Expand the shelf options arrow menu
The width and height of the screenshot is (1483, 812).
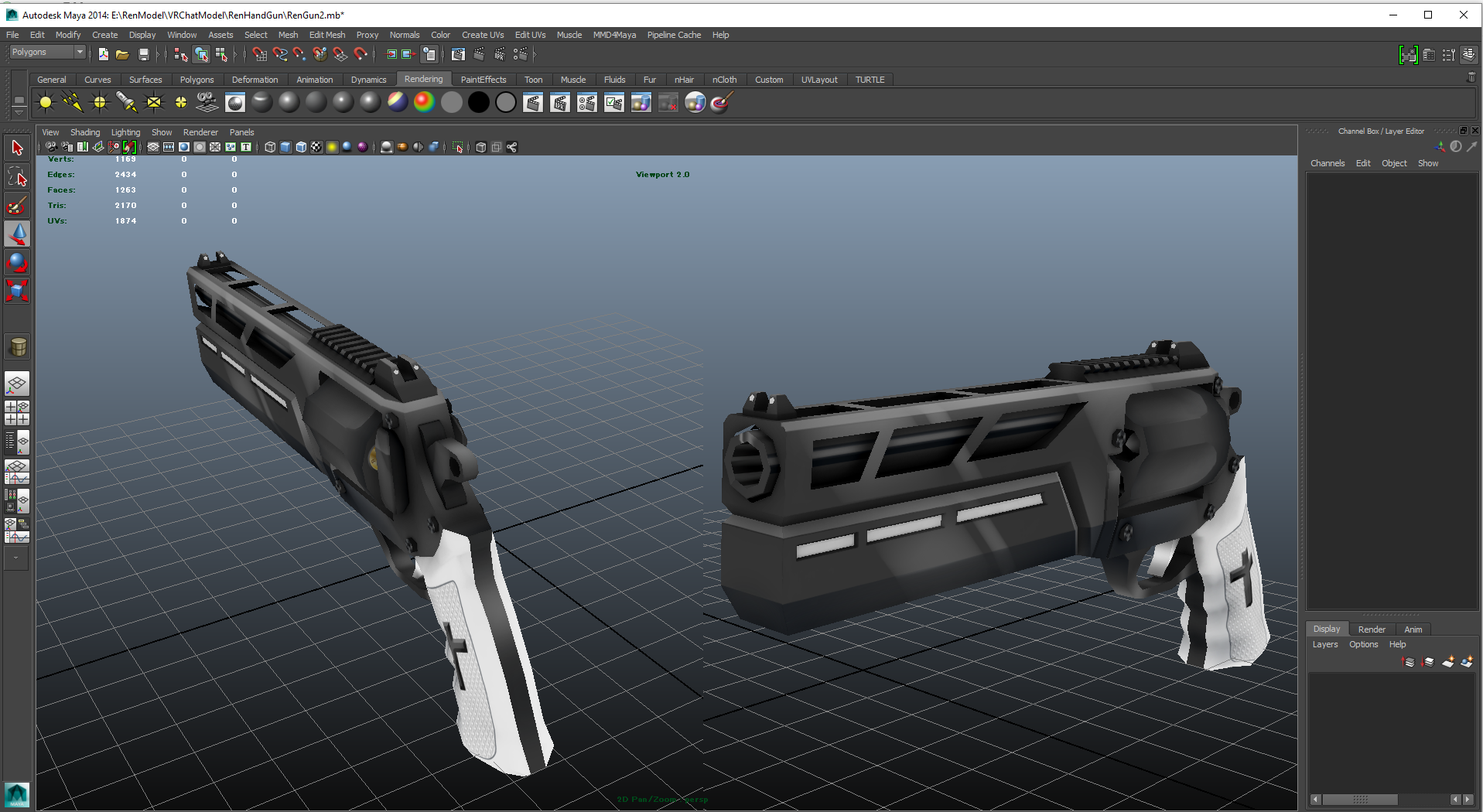(19, 112)
